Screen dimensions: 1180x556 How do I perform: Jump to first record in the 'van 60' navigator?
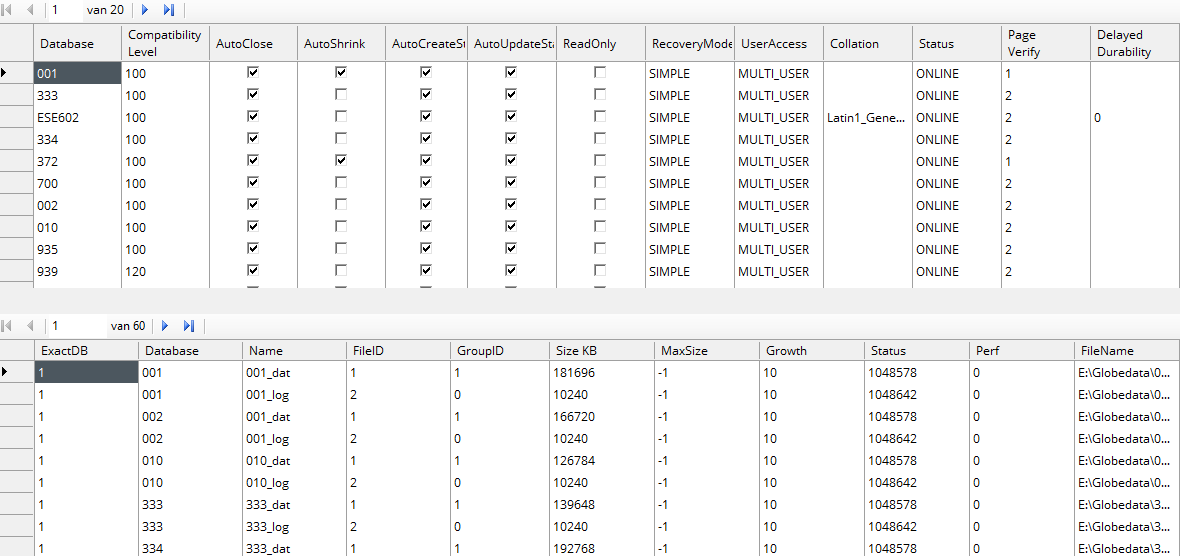click(x=9, y=326)
